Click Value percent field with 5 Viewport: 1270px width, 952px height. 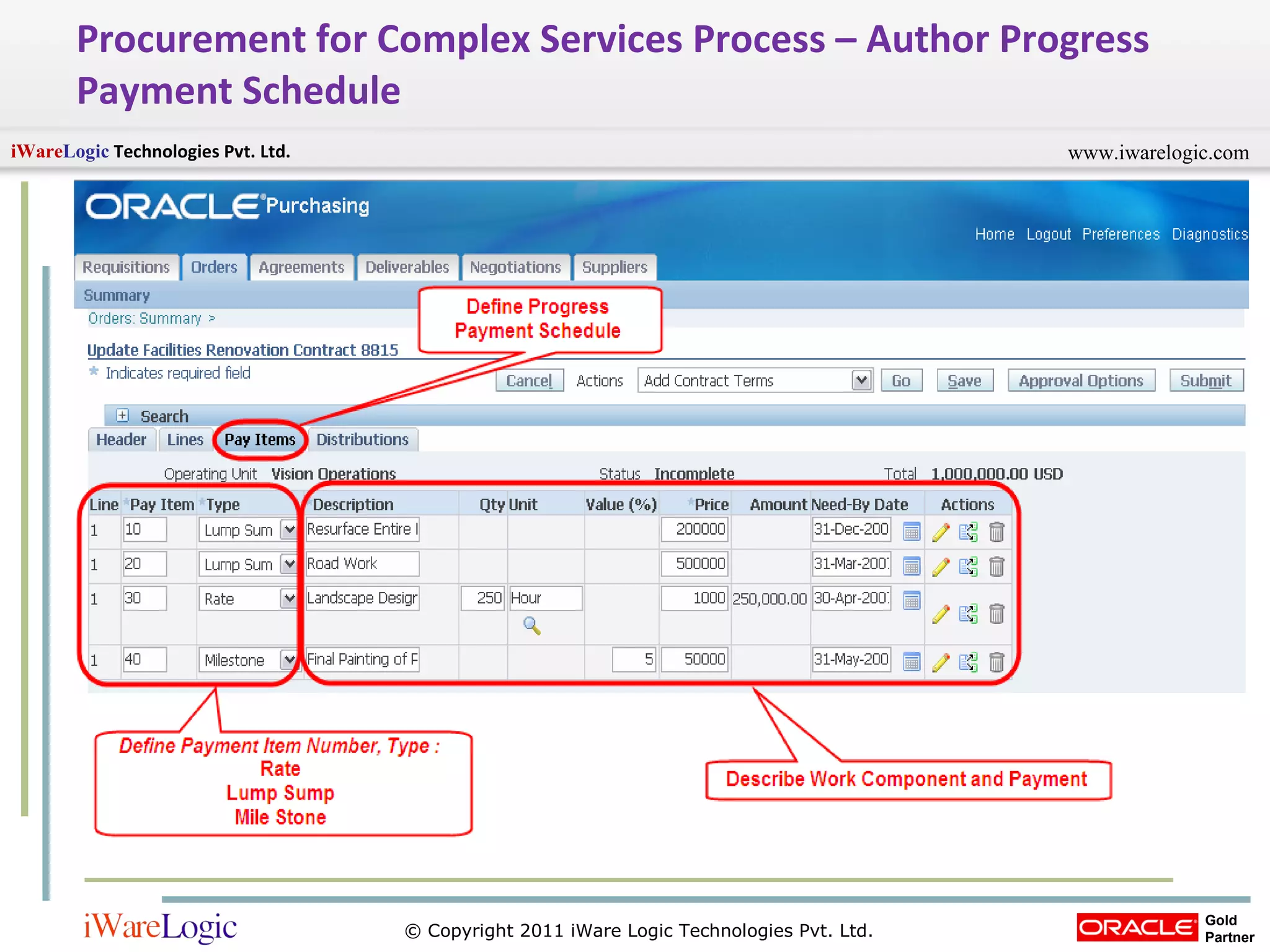tap(634, 659)
